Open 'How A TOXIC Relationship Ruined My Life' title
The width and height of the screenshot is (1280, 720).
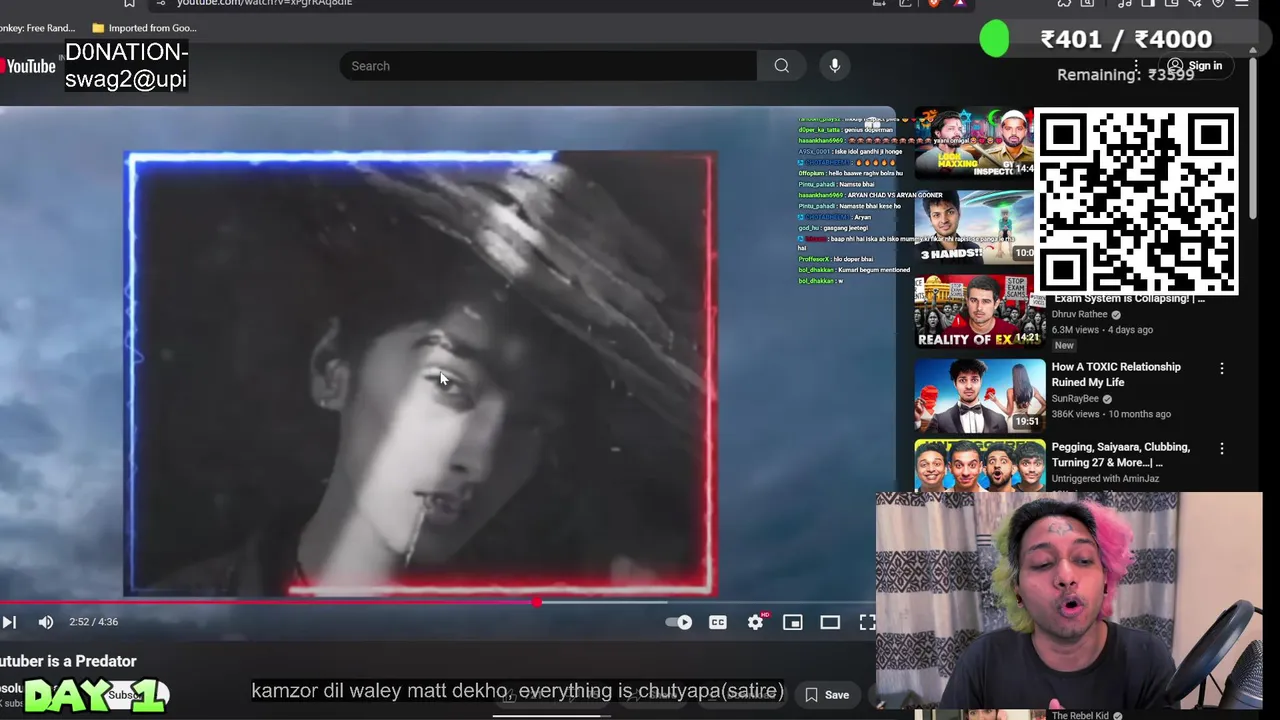click(1116, 375)
